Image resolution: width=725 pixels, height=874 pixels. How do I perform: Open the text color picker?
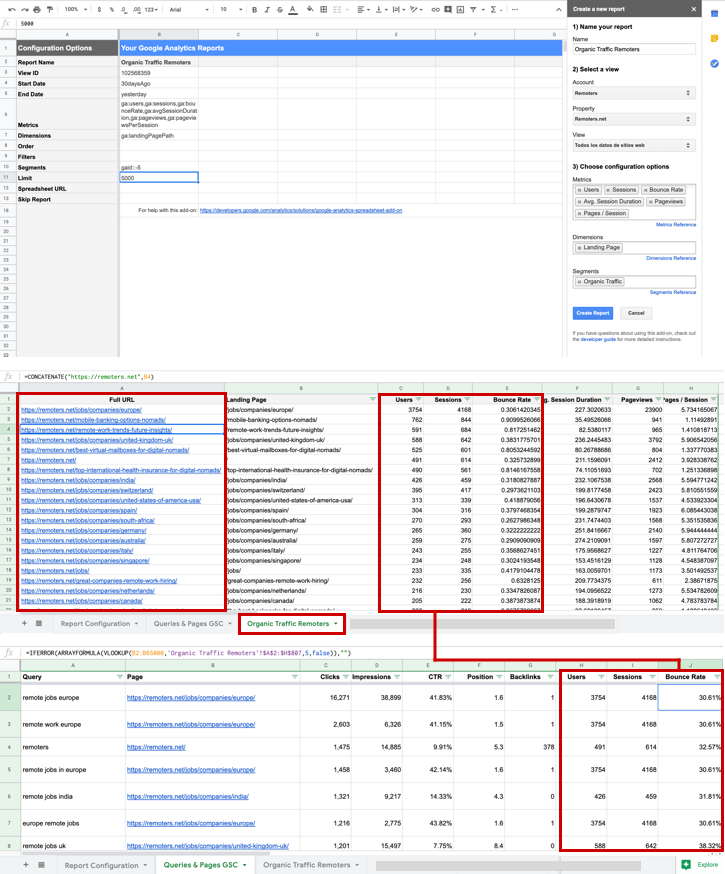coord(293,9)
